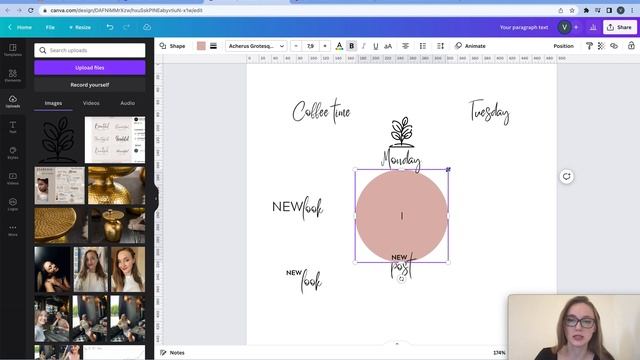The width and height of the screenshot is (640, 360).
Task: Toggle italic formatting
Action: [x=364, y=46]
